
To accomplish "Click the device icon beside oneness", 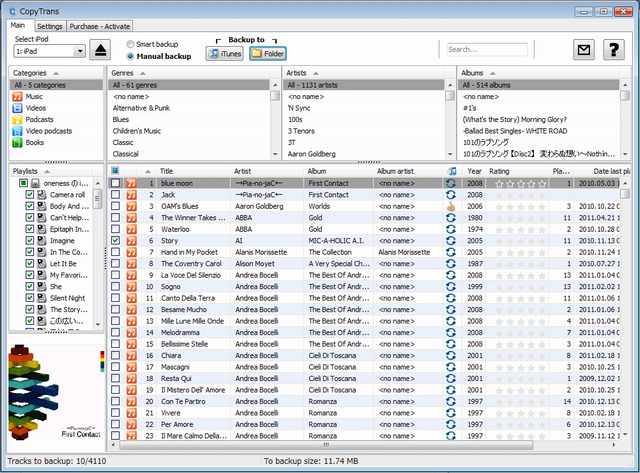I will click(x=36, y=183).
